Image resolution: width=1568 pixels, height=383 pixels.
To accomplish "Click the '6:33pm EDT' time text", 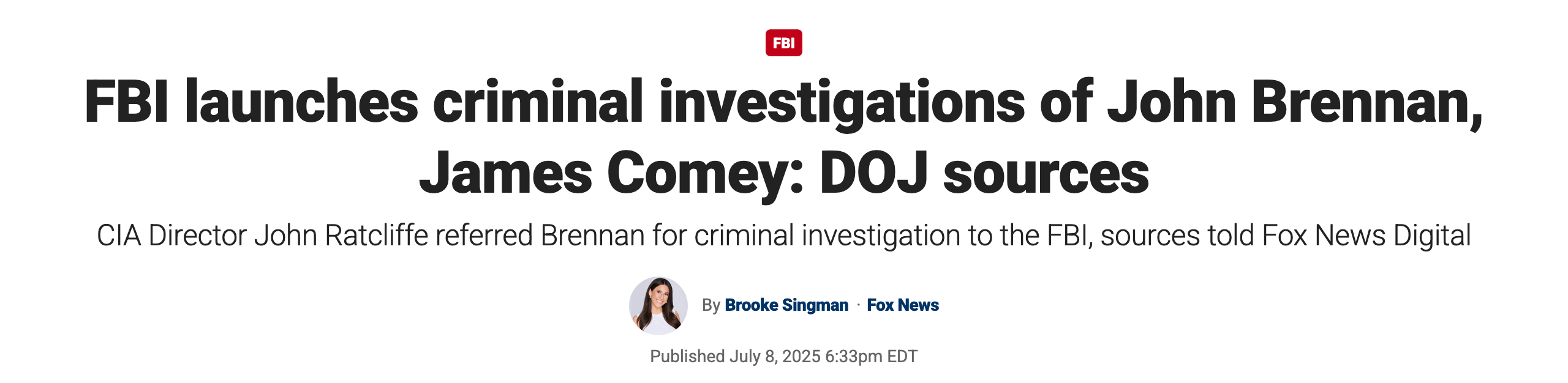I will pyautogui.click(x=872, y=357).
